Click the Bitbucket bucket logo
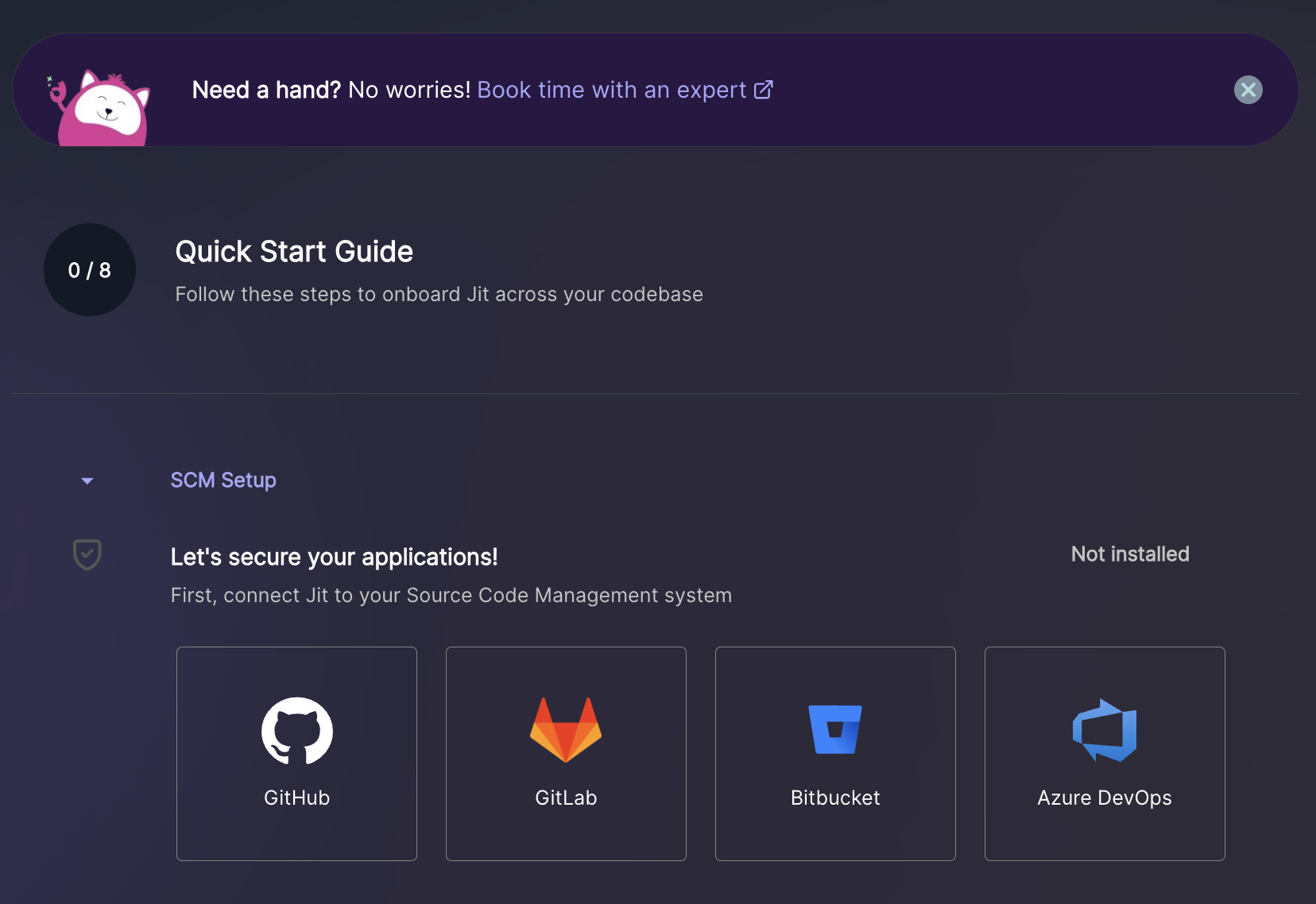 pyautogui.click(x=835, y=729)
